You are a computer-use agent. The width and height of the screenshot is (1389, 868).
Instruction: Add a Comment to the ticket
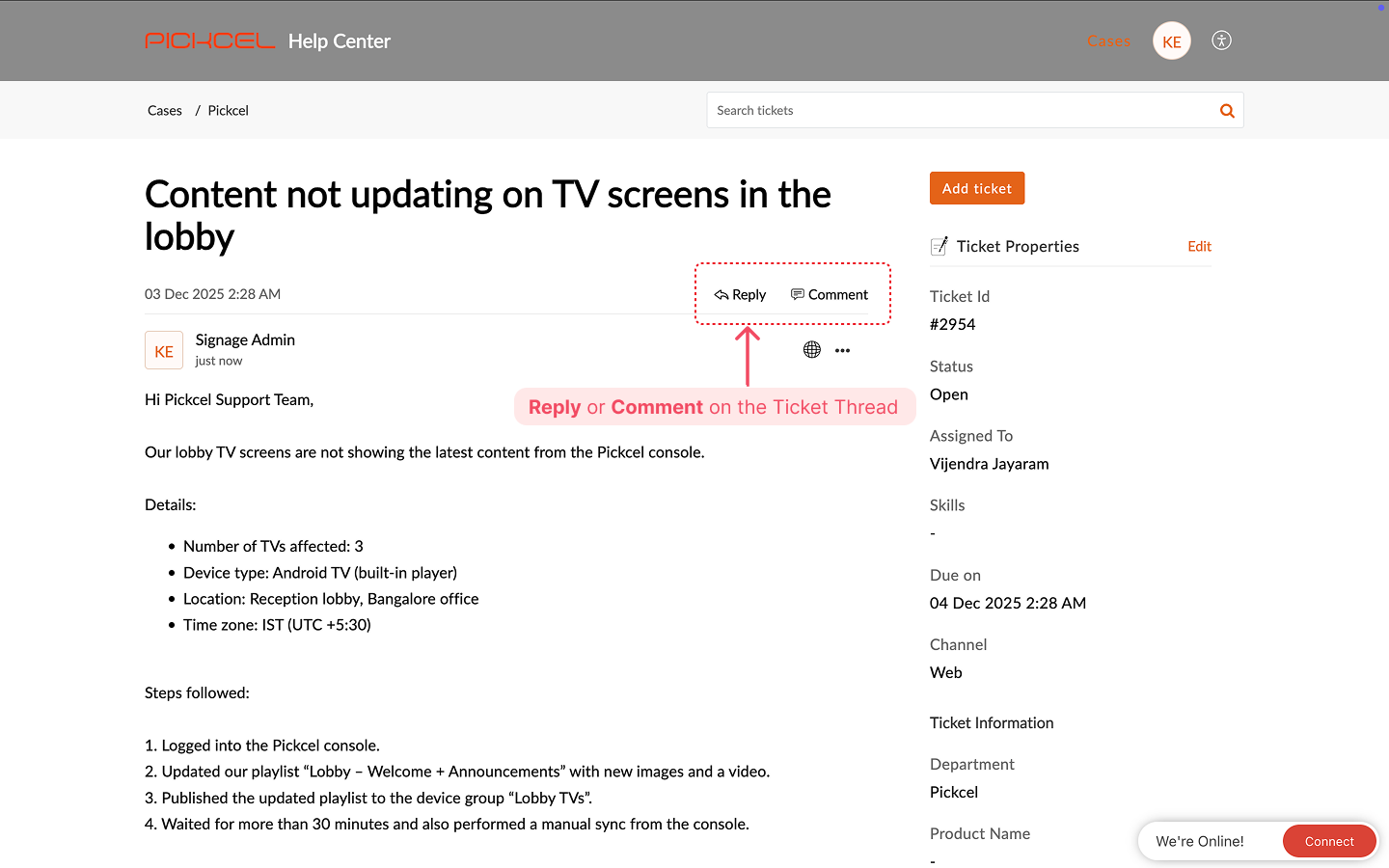pyautogui.click(x=830, y=295)
